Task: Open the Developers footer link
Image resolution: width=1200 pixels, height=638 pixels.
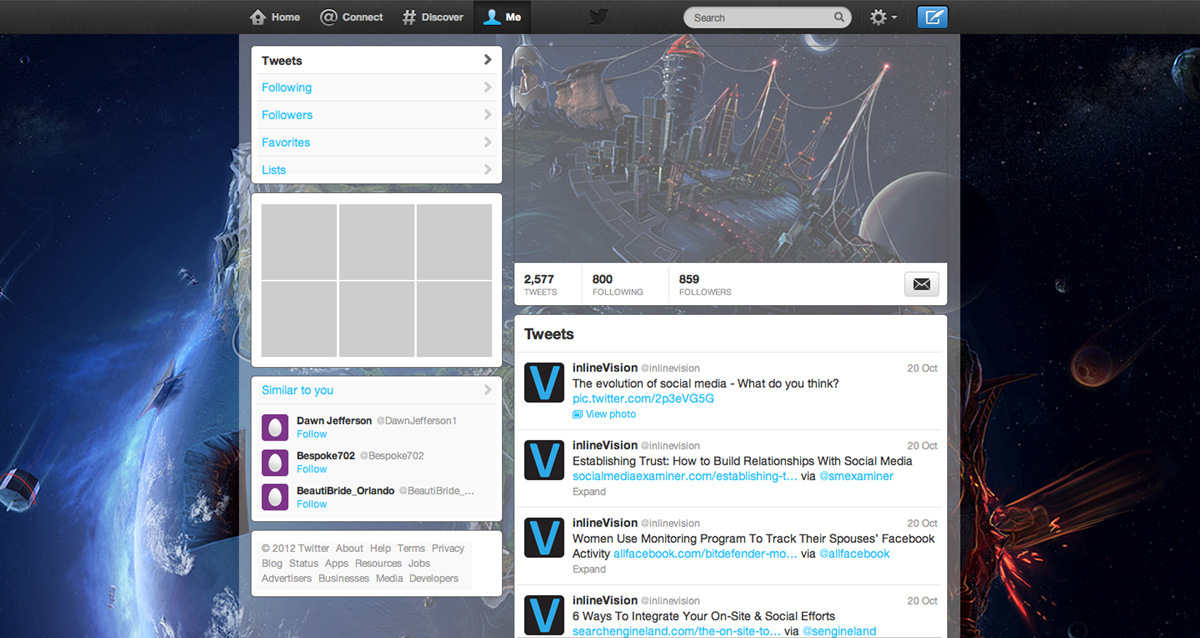Action: 434,578
